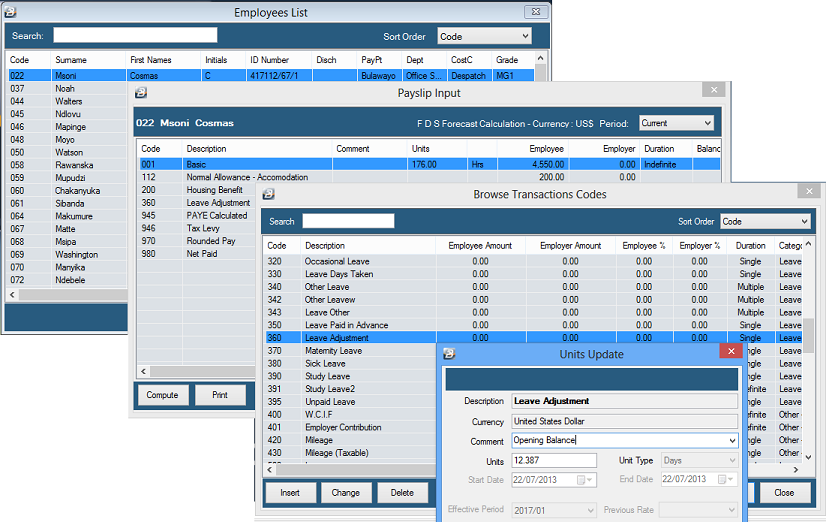Expand the Comment combo box in Units Update
Screen dimensions: 826x522
coord(732,440)
